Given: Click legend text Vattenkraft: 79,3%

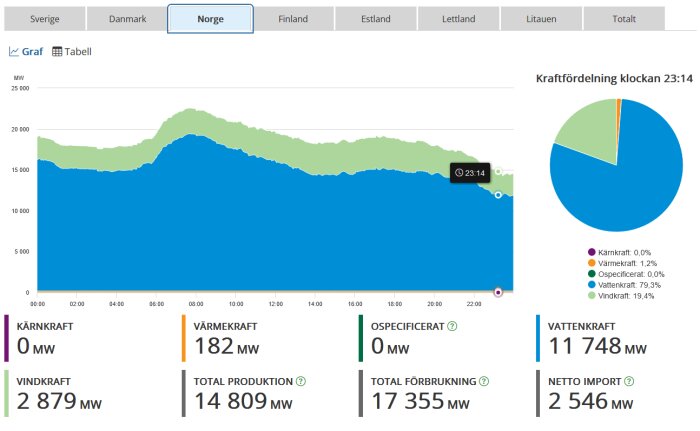Looking at the screenshot, I should pos(629,285).
